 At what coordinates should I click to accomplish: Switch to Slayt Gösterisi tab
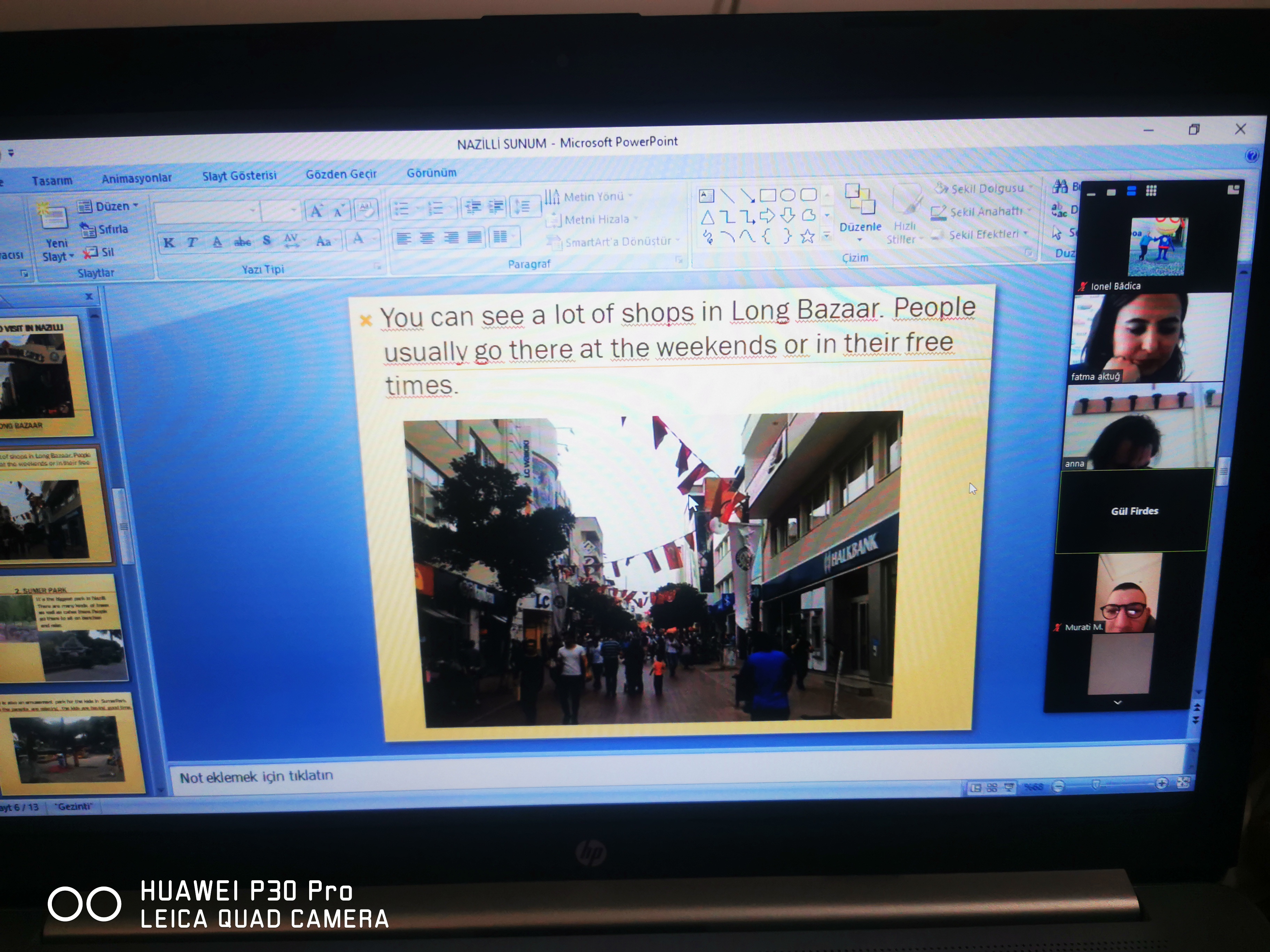pyautogui.click(x=239, y=176)
